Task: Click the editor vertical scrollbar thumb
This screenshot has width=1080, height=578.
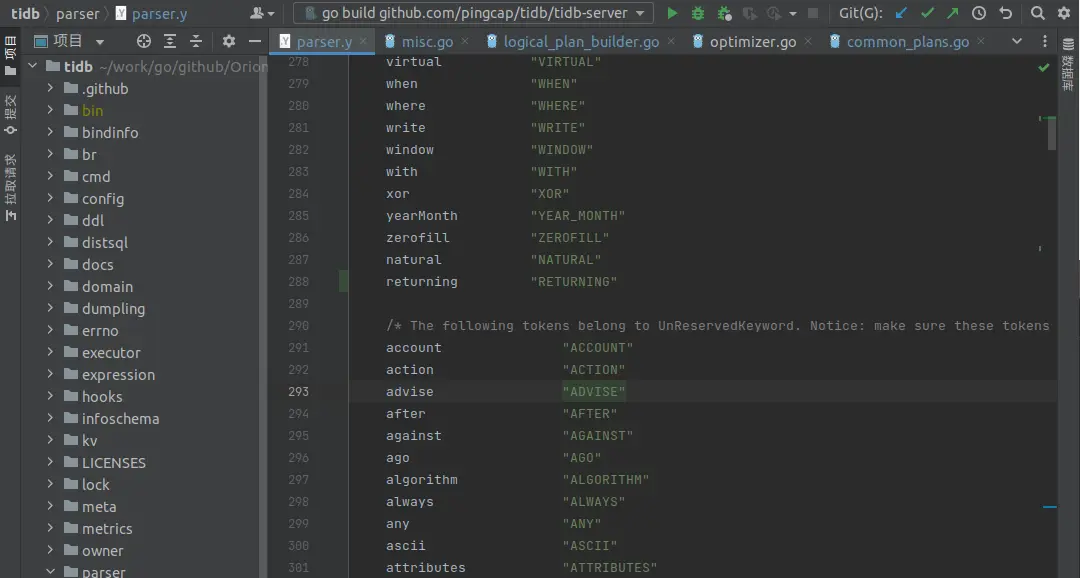Action: [1051, 133]
